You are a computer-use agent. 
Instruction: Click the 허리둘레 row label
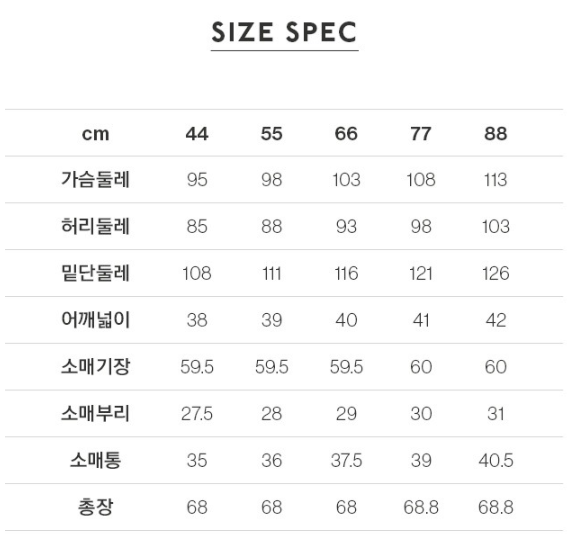tap(95, 226)
